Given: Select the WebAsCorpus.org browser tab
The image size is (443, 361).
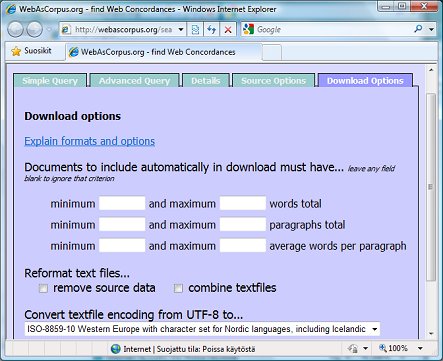Looking at the screenshot, I should pos(163,52).
